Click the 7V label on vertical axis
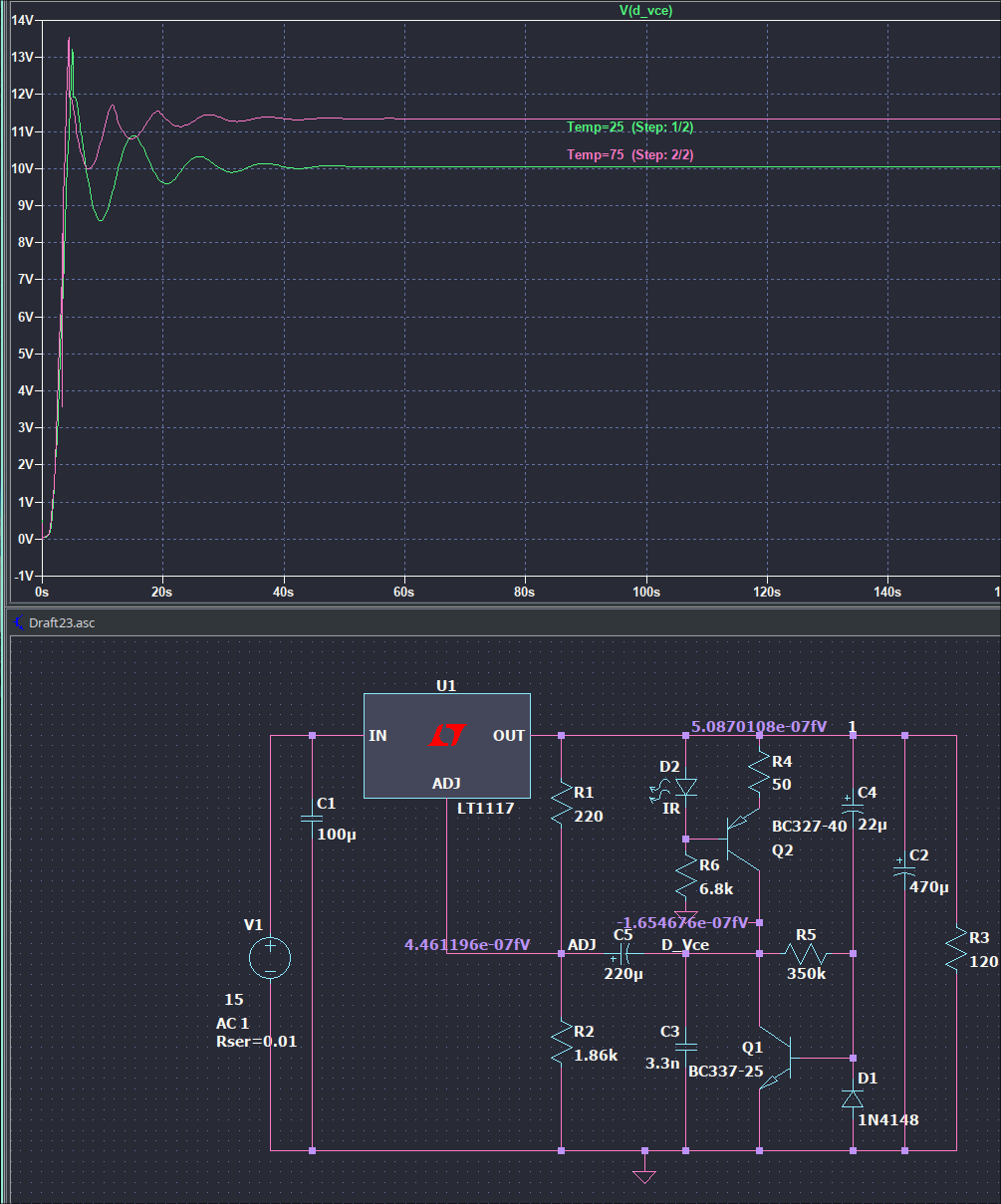The image size is (1001, 1204). pos(26,280)
